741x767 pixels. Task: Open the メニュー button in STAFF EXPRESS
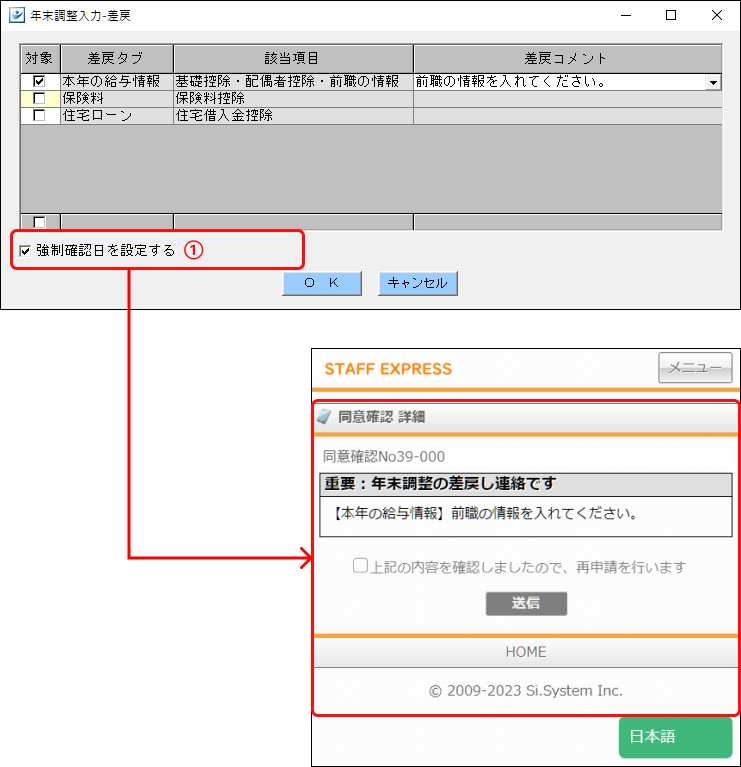(x=695, y=367)
